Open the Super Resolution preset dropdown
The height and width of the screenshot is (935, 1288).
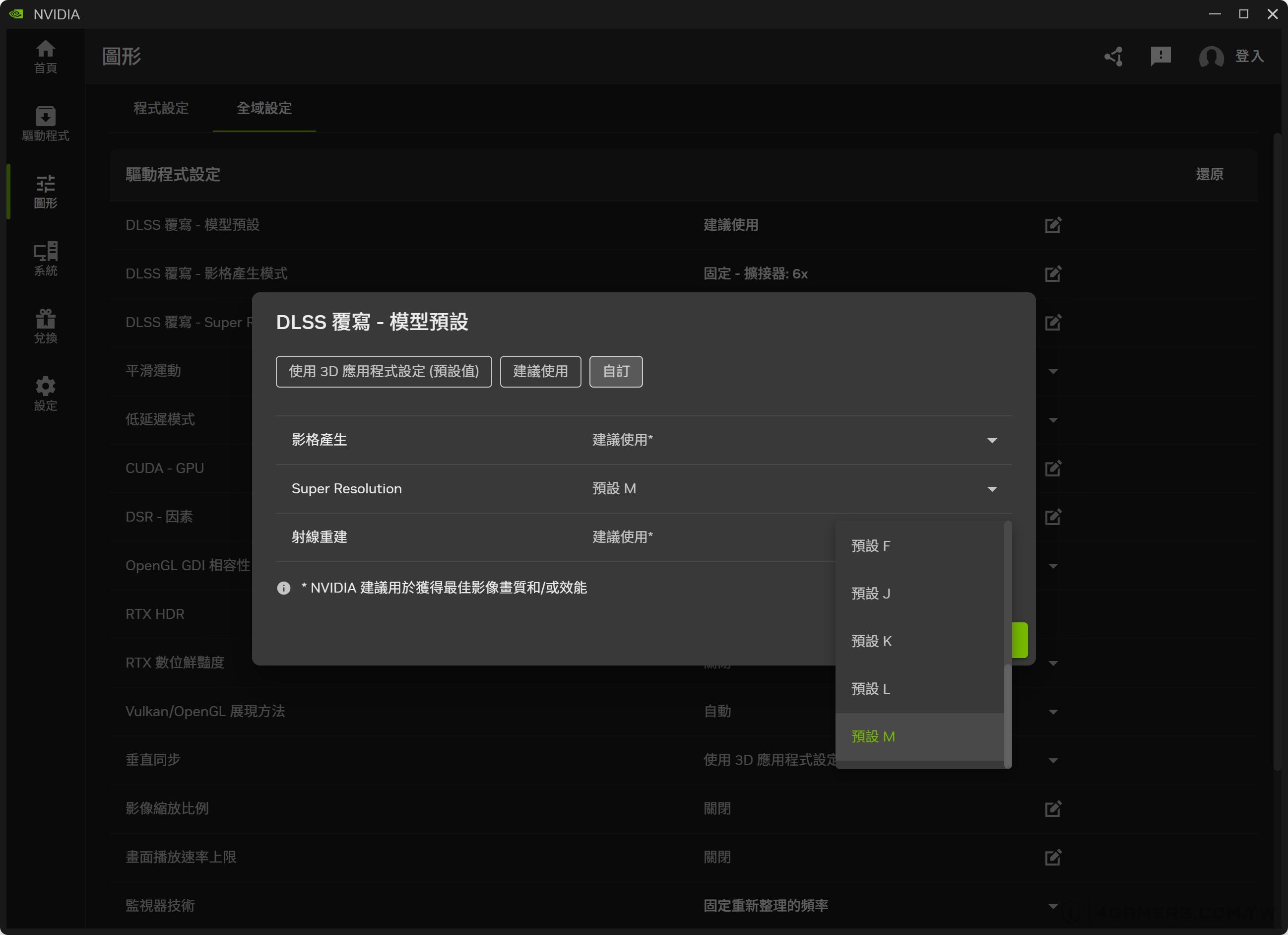[992, 488]
